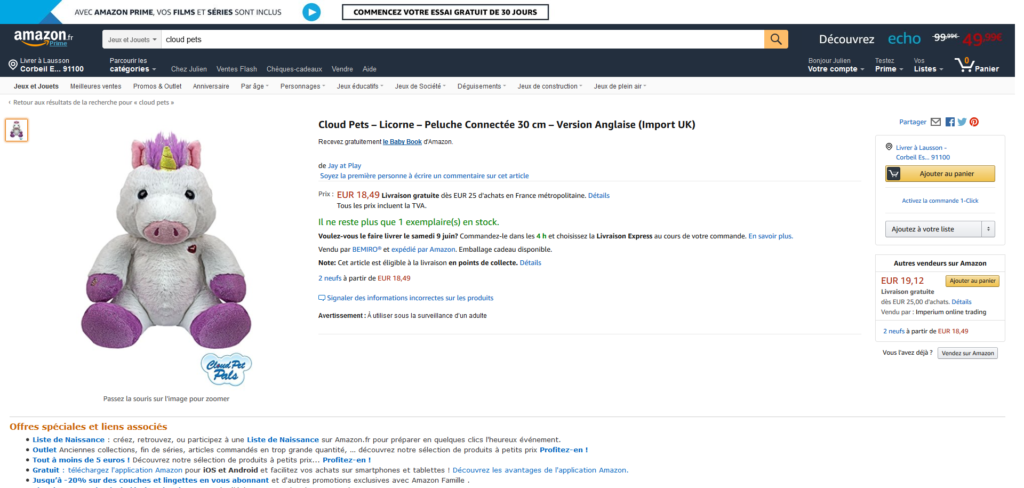This screenshot has height=488, width=1024.
Task: Expand Parcourir les catégories menu
Action: click(x=133, y=65)
